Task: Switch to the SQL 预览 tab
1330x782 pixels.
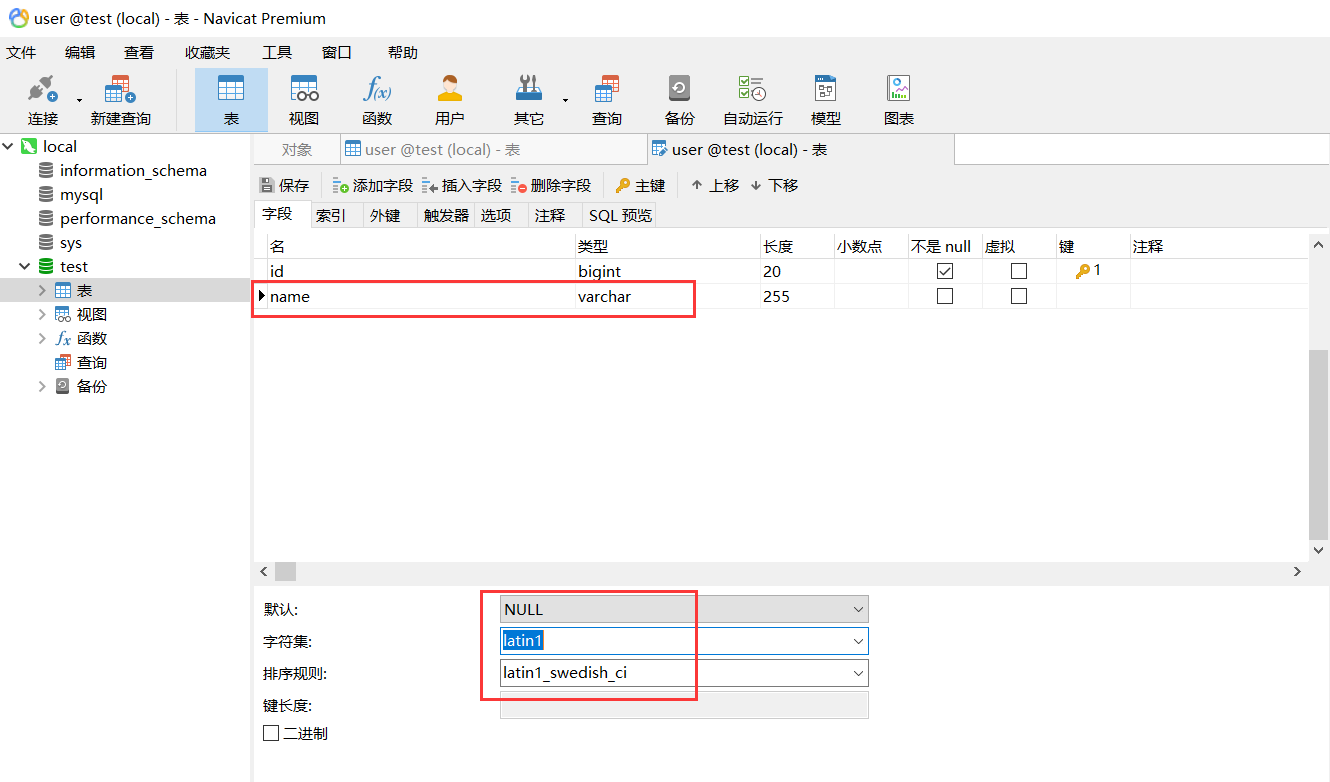Action: click(x=620, y=215)
